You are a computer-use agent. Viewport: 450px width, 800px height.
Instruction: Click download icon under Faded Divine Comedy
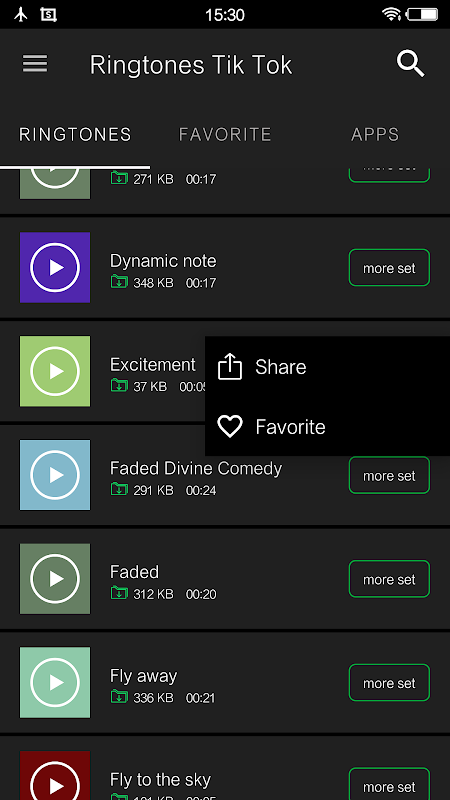[119, 490]
